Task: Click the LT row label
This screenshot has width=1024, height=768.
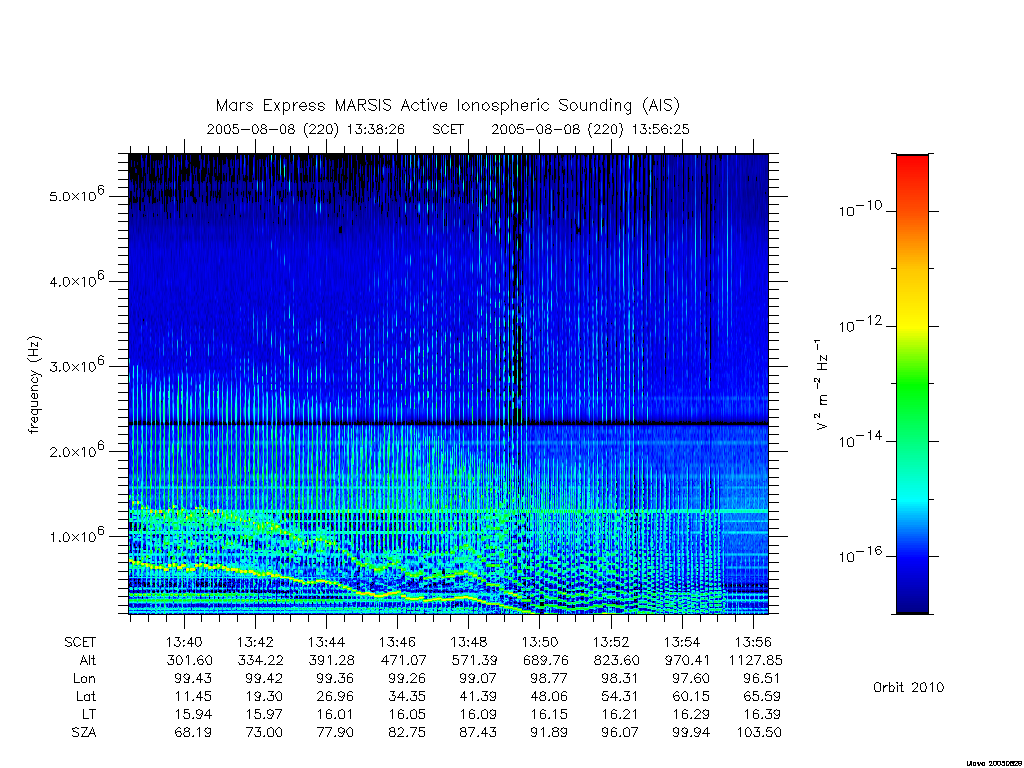Action: (89, 714)
